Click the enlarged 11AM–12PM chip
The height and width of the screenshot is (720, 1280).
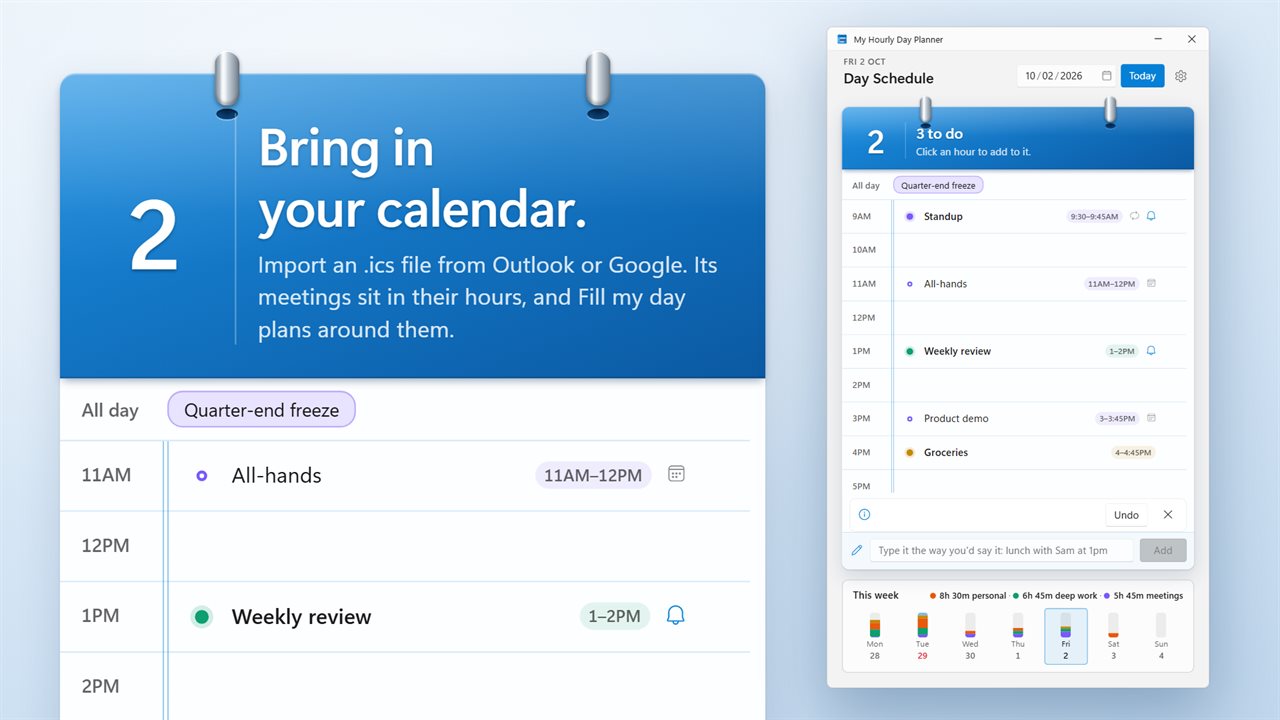pos(593,475)
